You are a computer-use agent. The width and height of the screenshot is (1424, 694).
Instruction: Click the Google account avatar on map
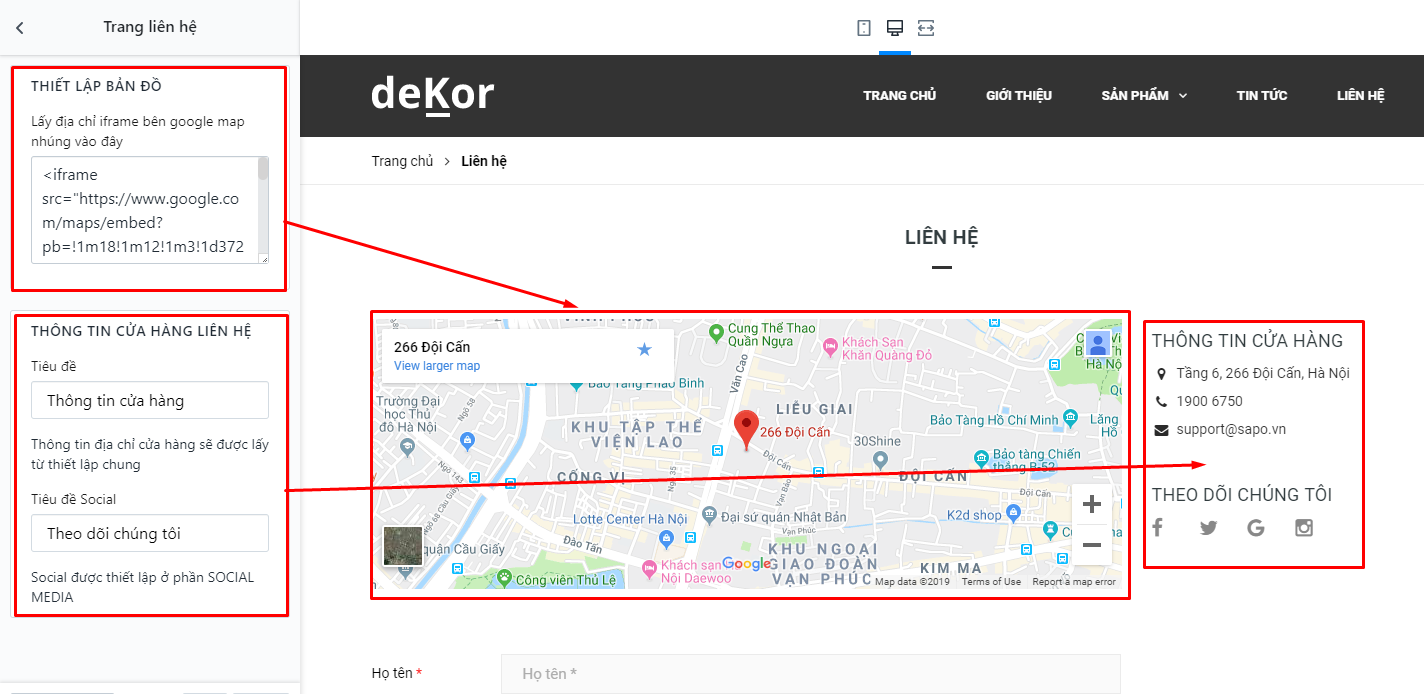[1097, 344]
